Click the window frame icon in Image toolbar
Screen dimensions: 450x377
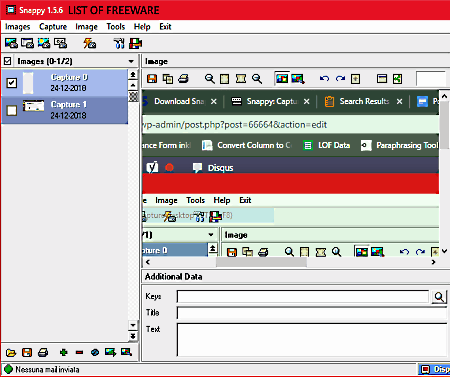(x=382, y=79)
